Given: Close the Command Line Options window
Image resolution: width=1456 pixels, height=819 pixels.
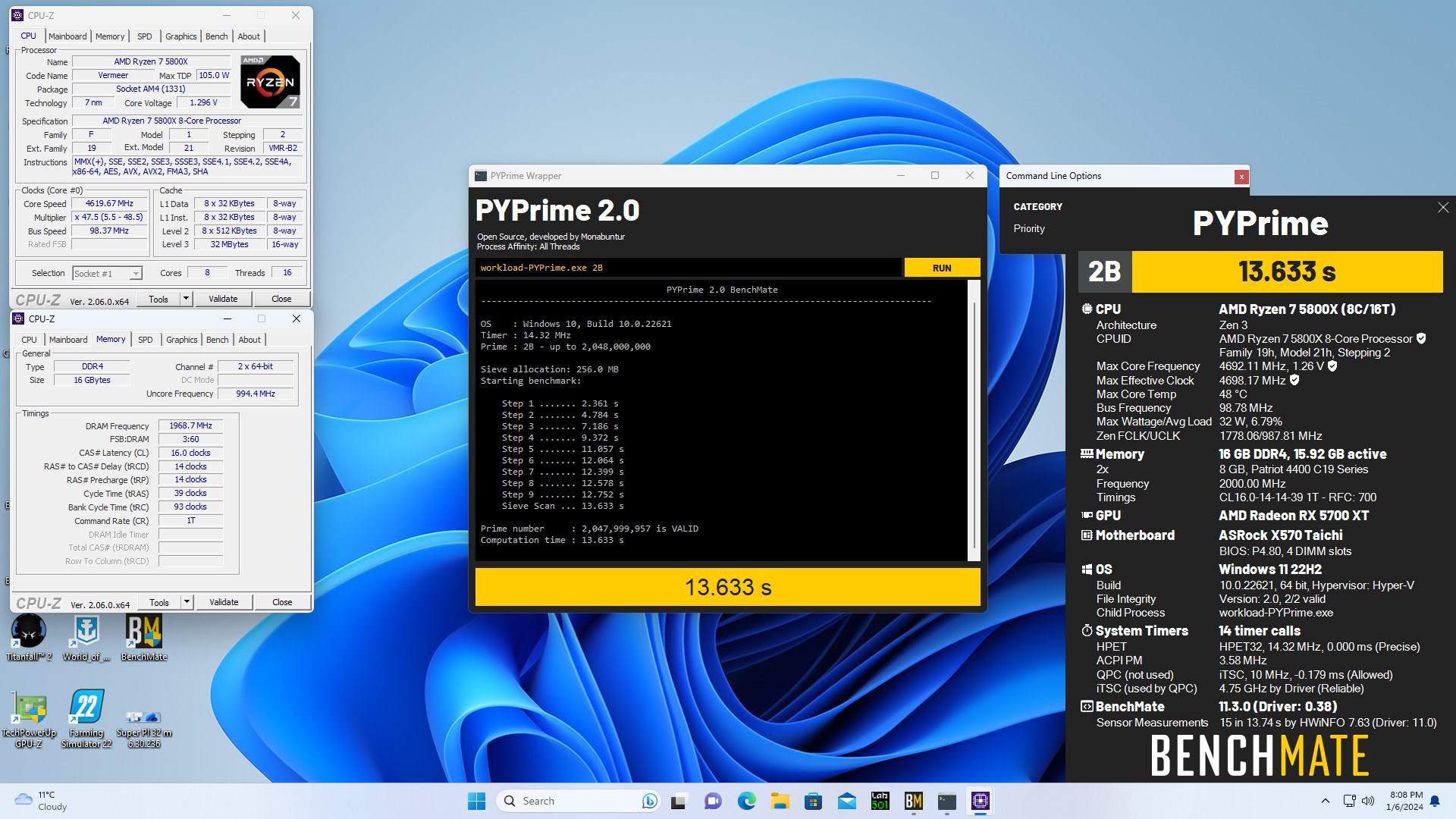Looking at the screenshot, I should click(1241, 177).
